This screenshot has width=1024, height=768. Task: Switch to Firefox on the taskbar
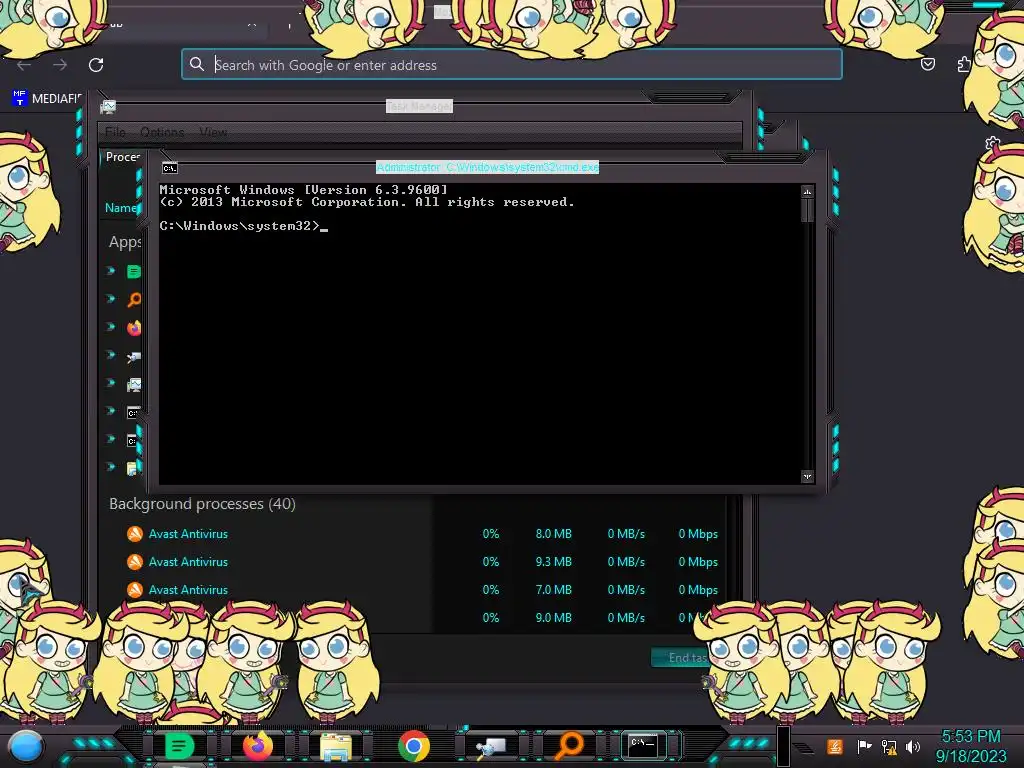(x=257, y=746)
